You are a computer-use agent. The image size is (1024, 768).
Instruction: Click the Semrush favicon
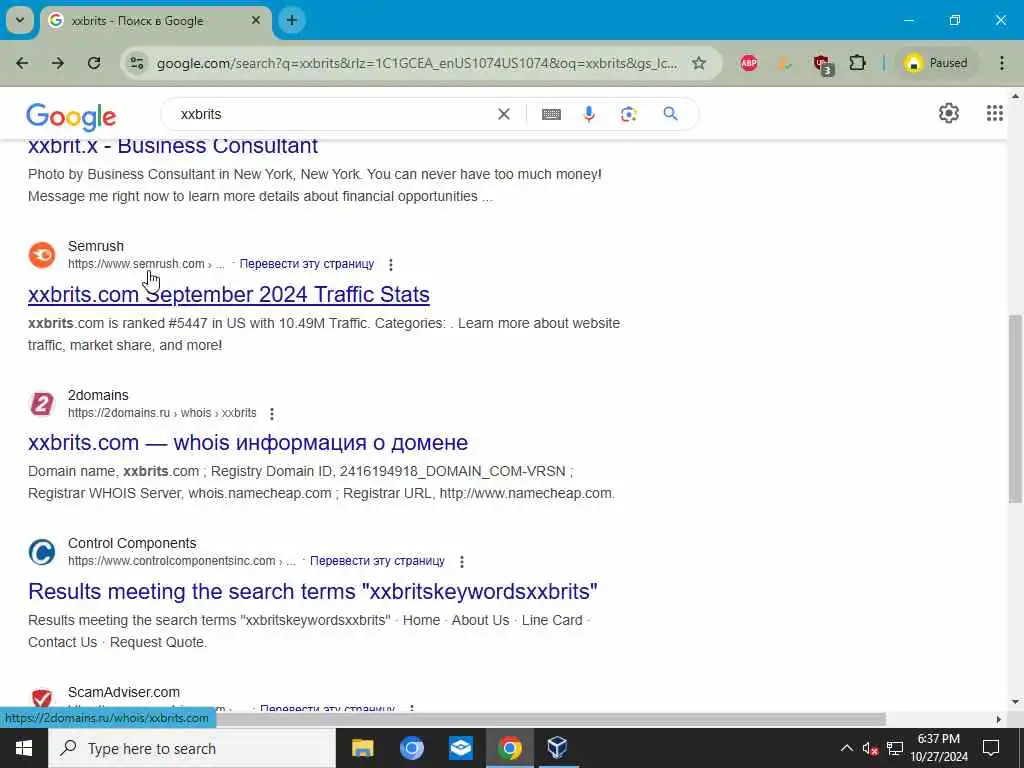pyautogui.click(x=42, y=255)
